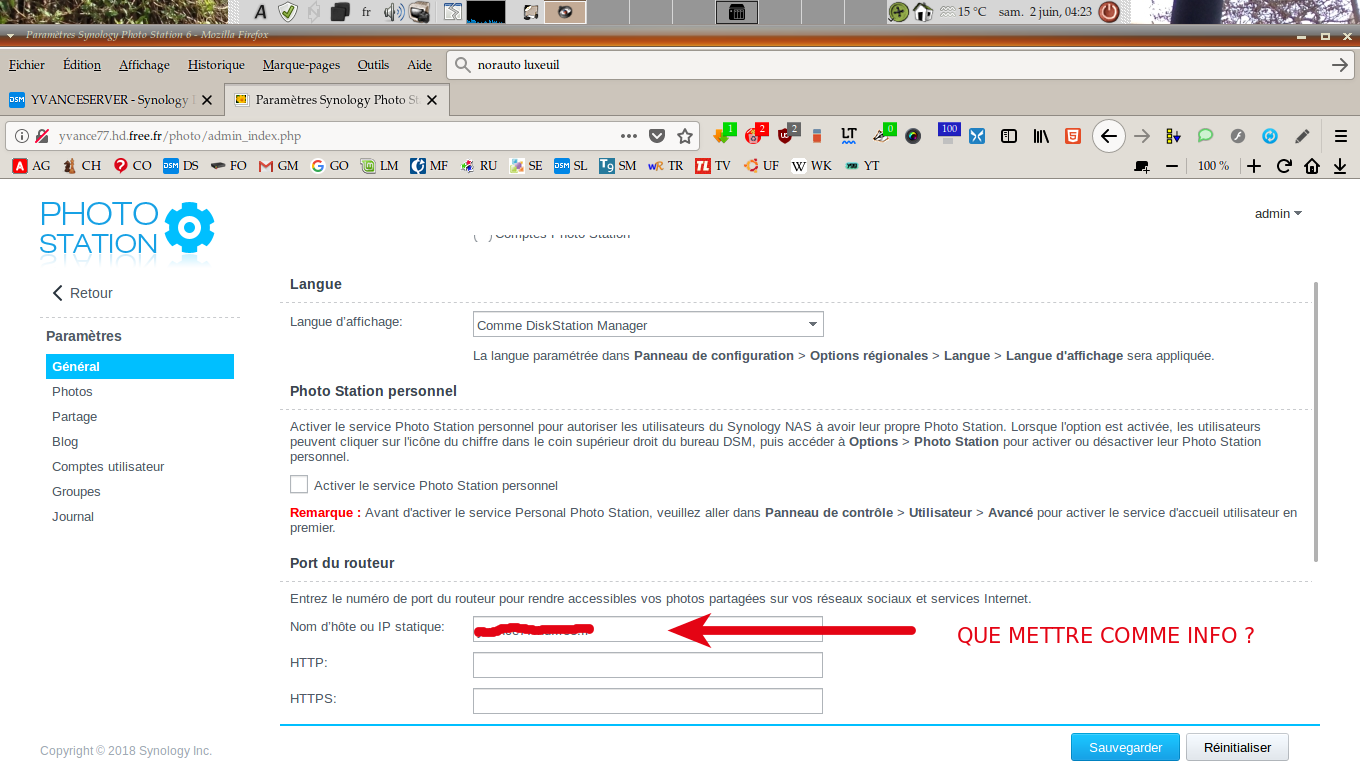Click the HTTPS port input field
This screenshot has width=1360, height=768.
[x=648, y=701]
